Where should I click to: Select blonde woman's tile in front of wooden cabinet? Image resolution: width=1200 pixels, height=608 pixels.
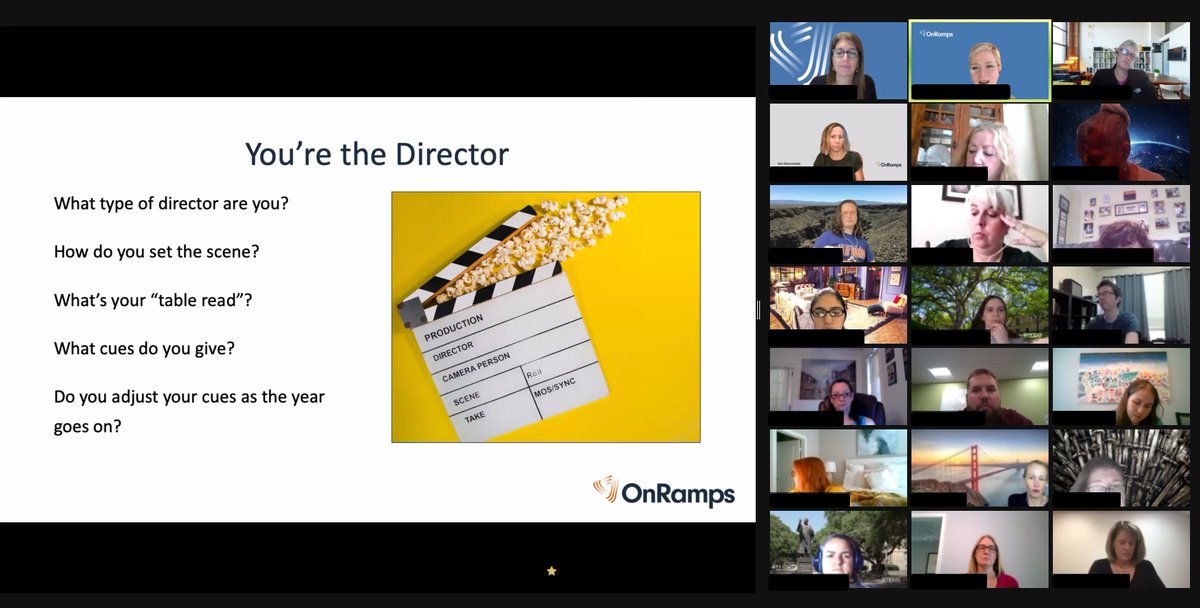point(980,142)
